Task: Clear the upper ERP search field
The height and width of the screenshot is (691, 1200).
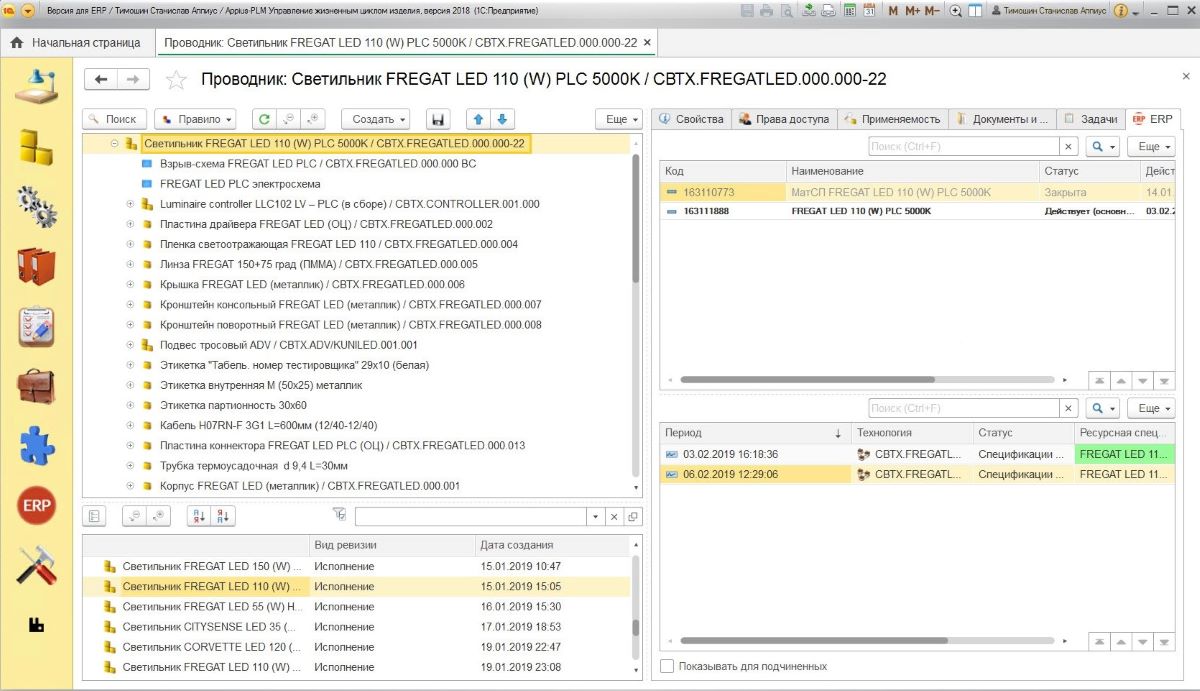Action: coord(1068,146)
